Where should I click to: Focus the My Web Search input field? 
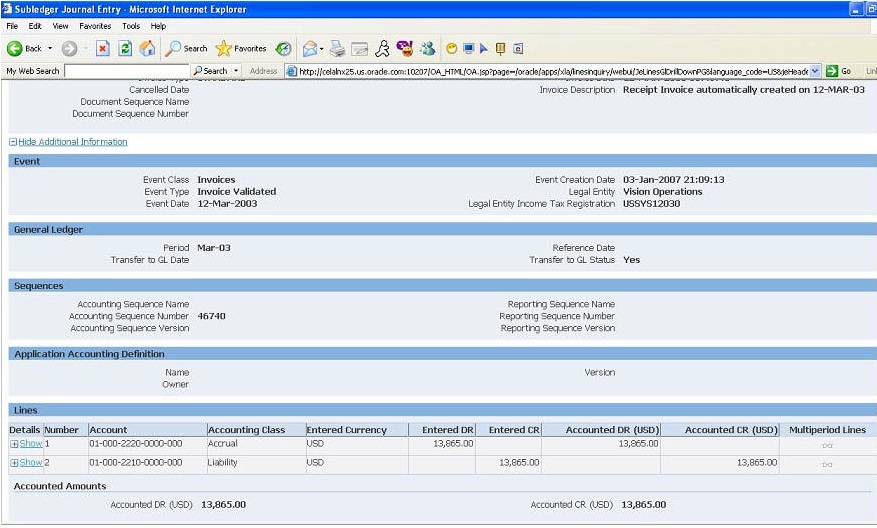127,71
